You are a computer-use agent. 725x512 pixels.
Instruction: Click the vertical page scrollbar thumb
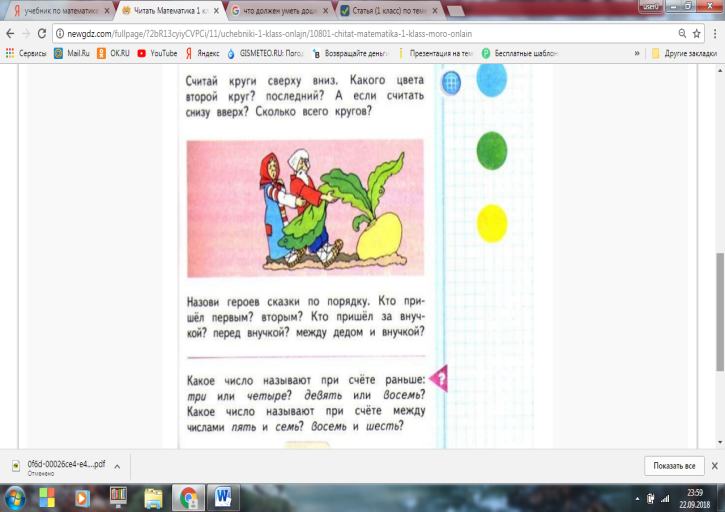720,311
